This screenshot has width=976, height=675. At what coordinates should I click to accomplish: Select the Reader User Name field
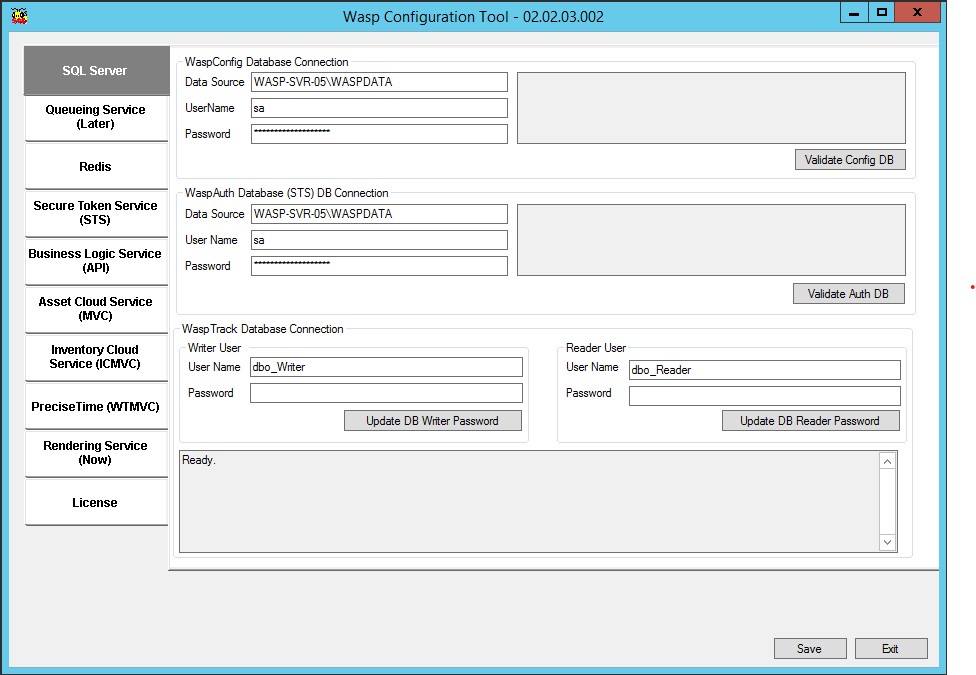[765, 370]
